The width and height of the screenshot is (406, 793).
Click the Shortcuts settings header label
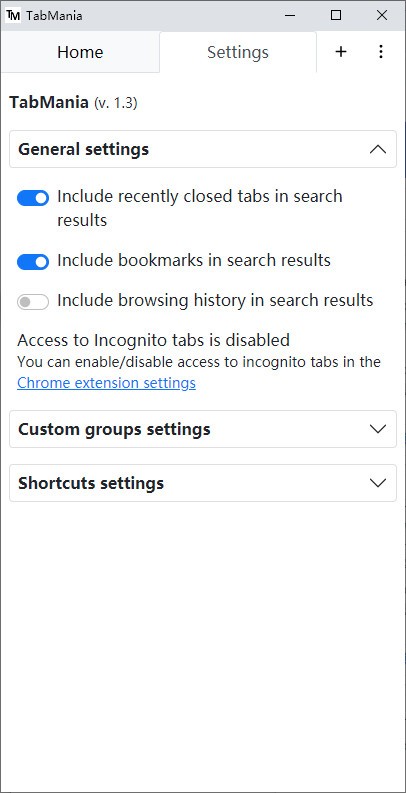[91, 483]
